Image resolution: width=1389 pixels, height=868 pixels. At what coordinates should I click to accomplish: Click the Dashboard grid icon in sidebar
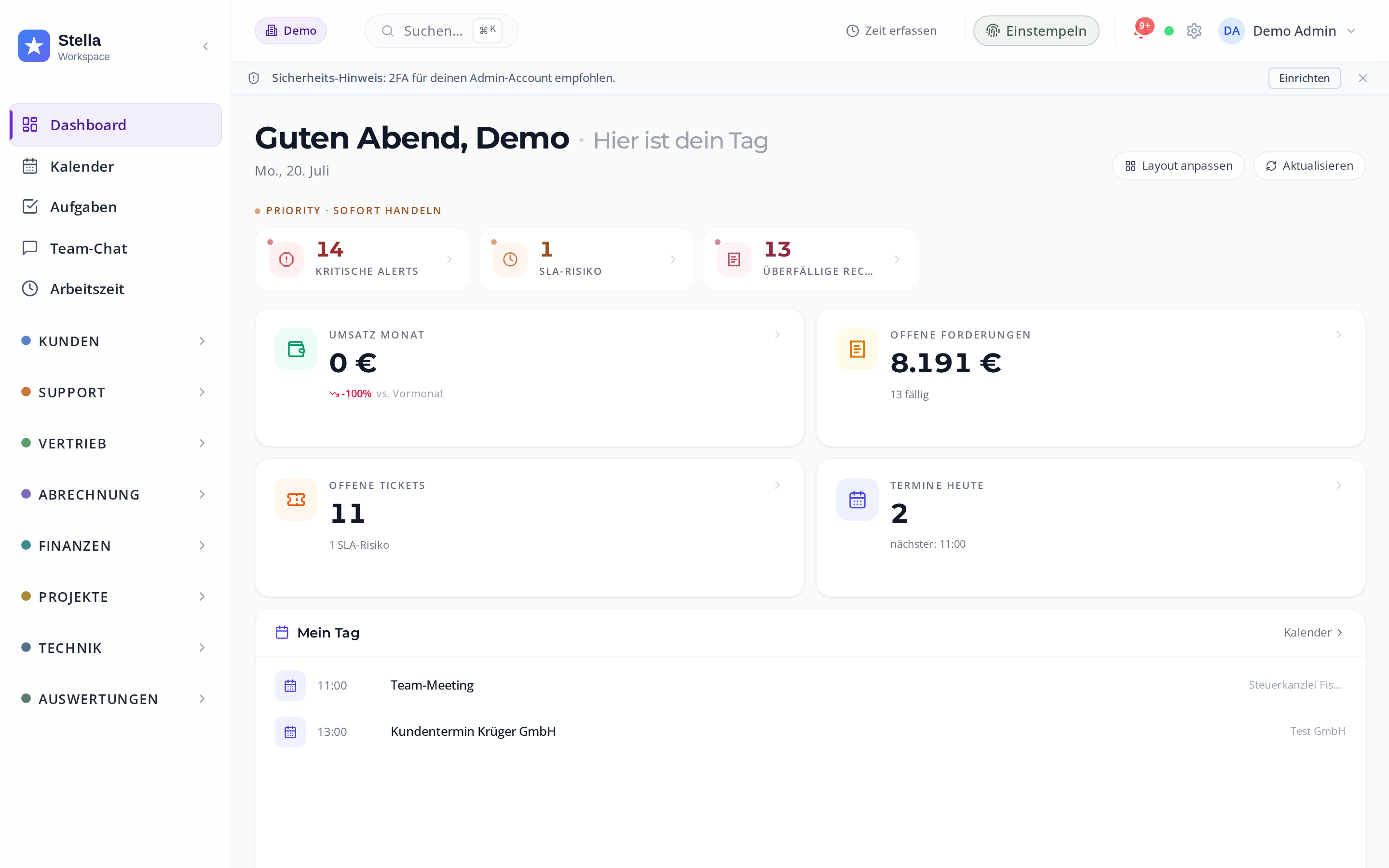coord(30,124)
